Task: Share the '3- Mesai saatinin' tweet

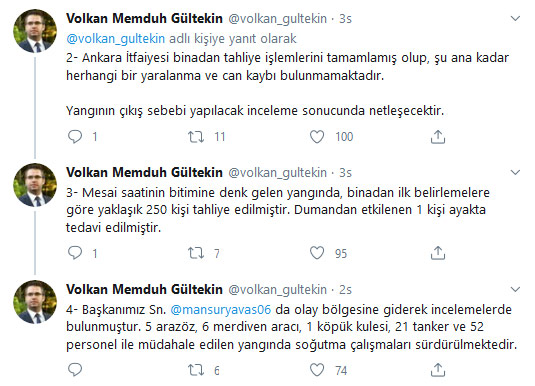Action: click(x=438, y=253)
